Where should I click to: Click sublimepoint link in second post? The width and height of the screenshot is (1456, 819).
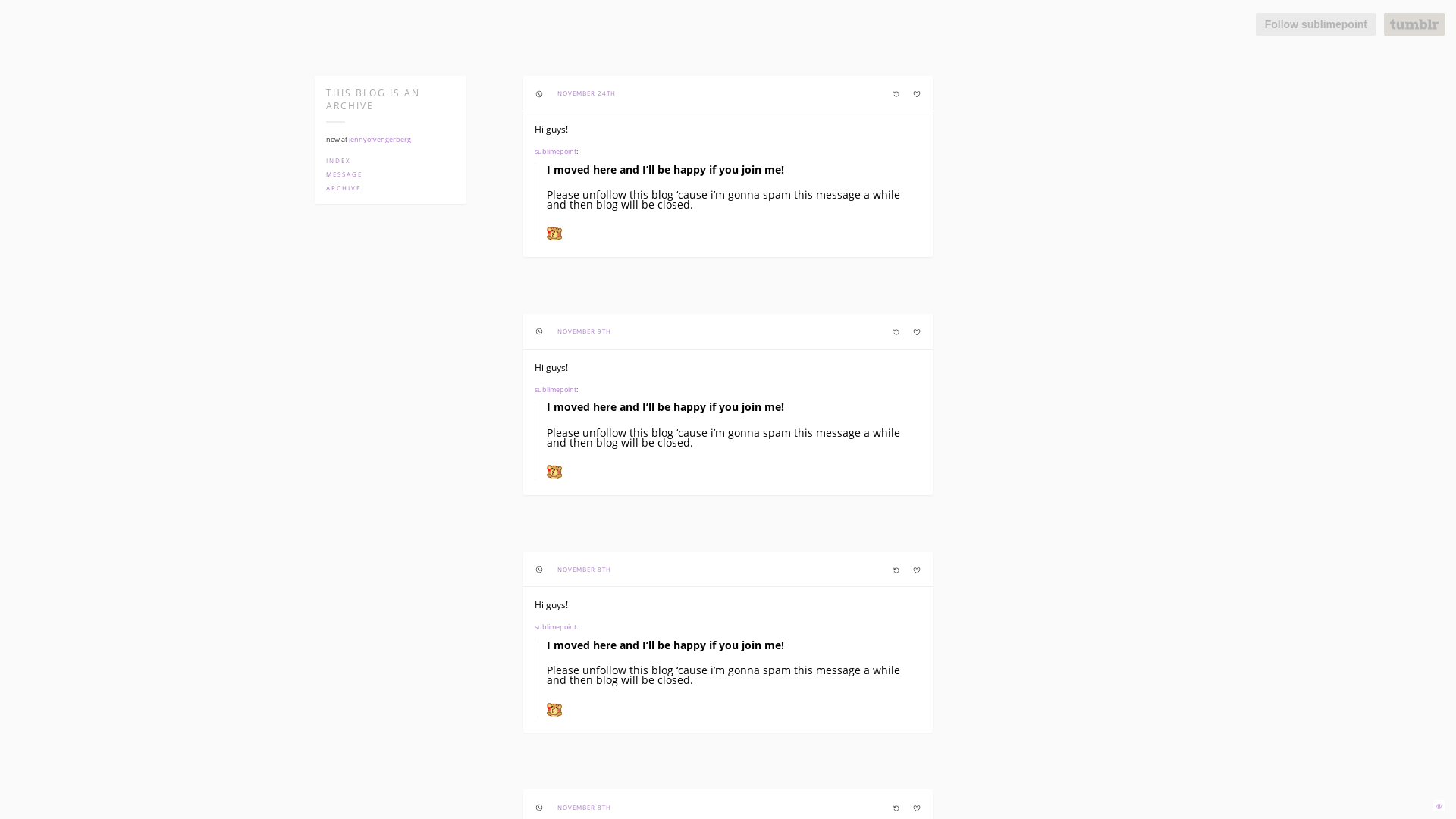point(555,390)
